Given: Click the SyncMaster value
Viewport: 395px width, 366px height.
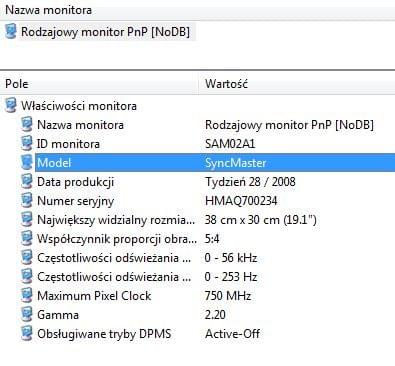Looking at the screenshot, I should pos(236,163).
